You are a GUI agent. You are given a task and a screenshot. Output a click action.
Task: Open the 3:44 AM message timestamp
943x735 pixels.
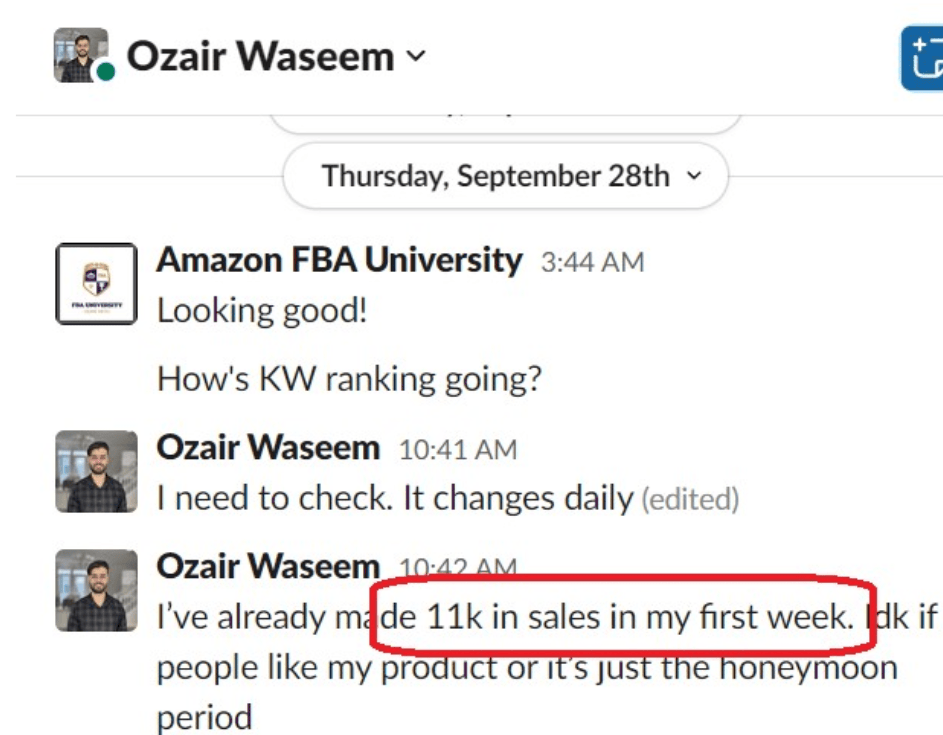pos(592,262)
